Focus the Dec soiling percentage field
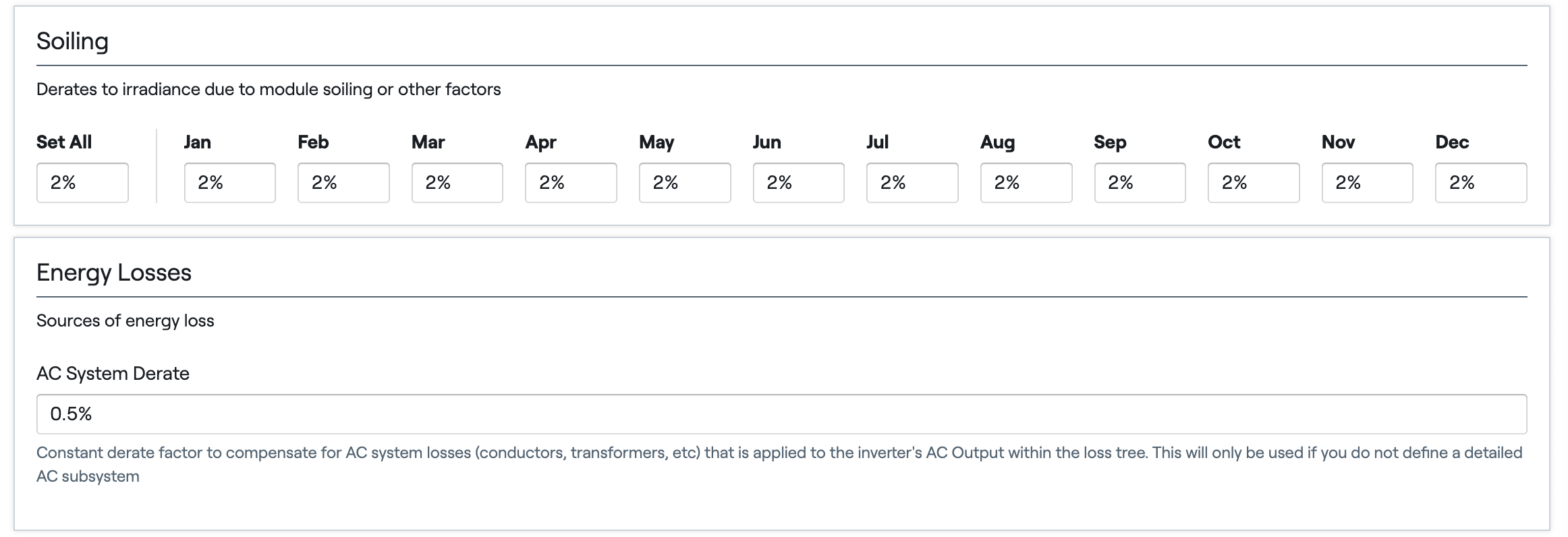Viewport: 1568px width, 537px height. [1481, 182]
